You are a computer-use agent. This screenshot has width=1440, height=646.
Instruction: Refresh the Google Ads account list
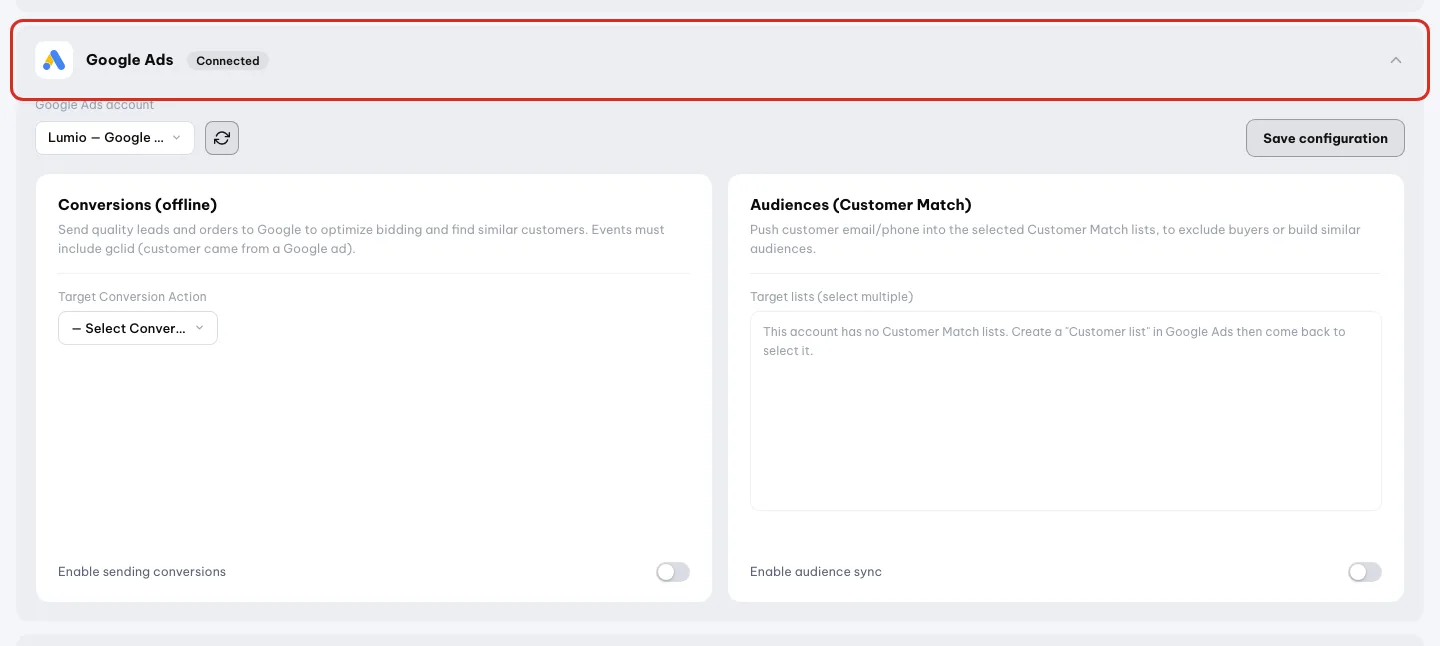click(x=222, y=138)
